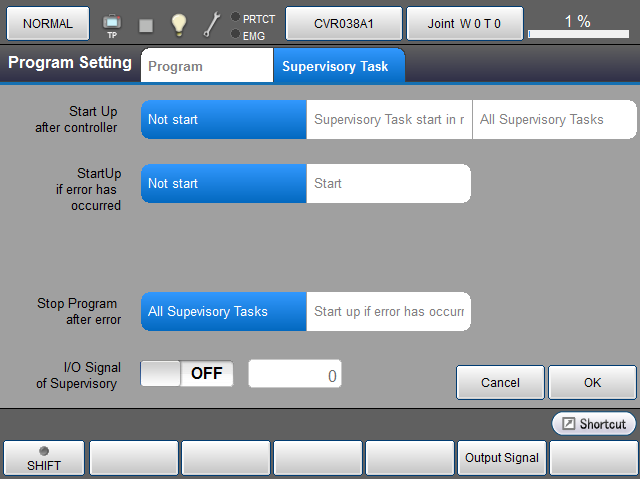Click the gray stop square icon
Image resolution: width=640 pixels, height=479 pixels.
click(x=146, y=25)
